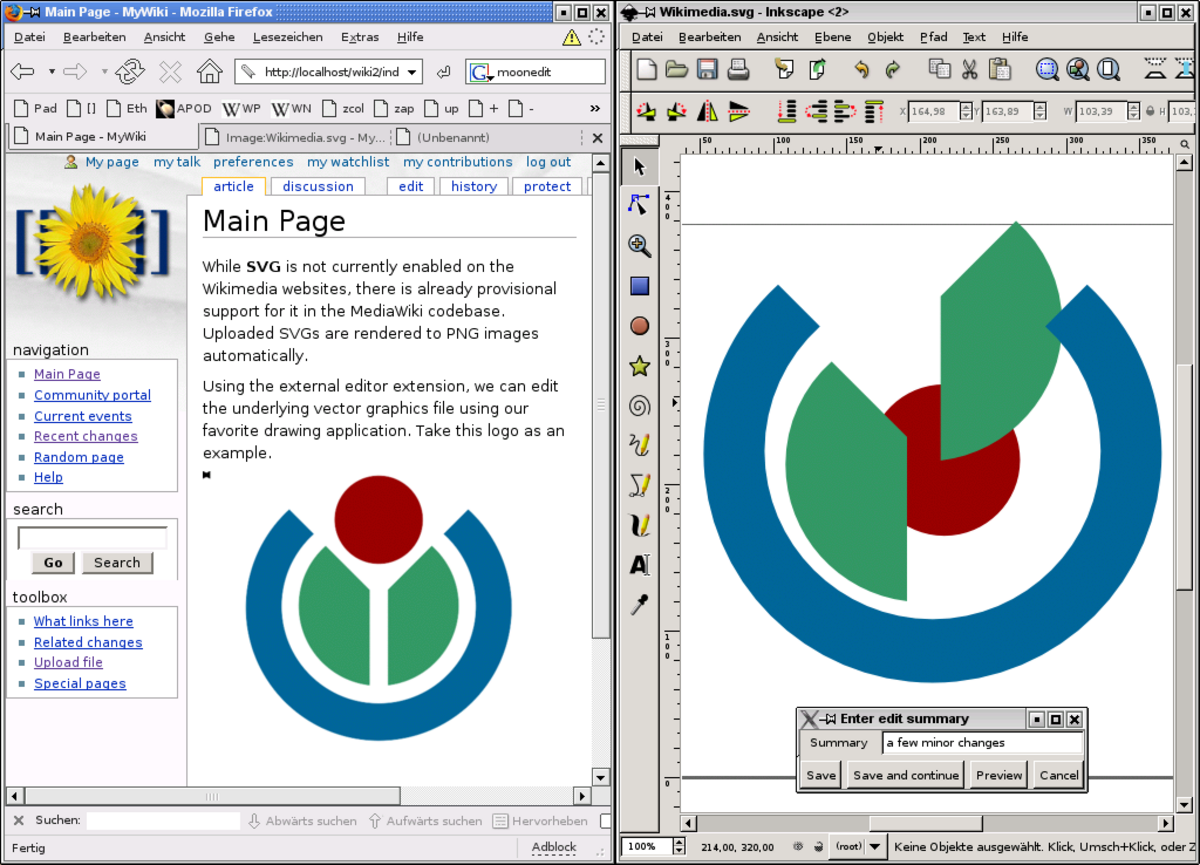Create new document in Inkscape toolbar
Viewport: 1200px width, 865px height.
coord(647,69)
